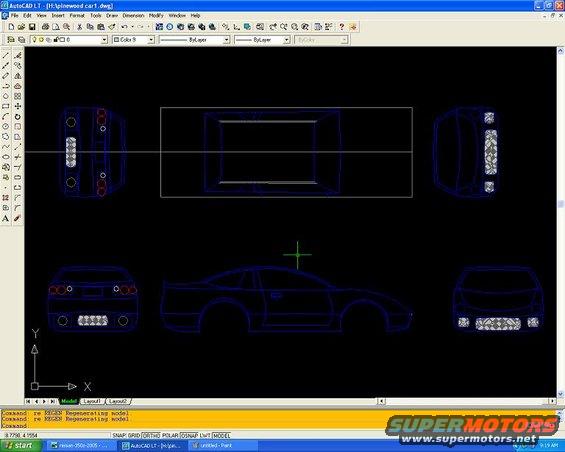Select the Rectangle draw tool
Viewport: 565px width, 452px height.
pyautogui.click(x=6, y=106)
